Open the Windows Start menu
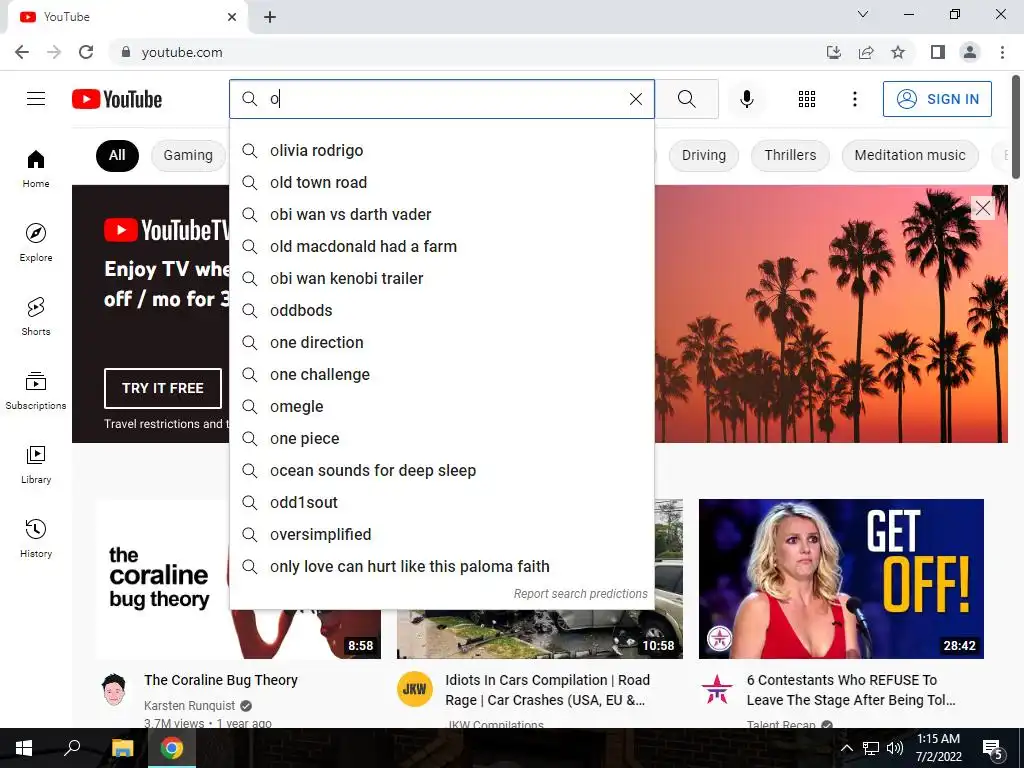 pos(24,748)
